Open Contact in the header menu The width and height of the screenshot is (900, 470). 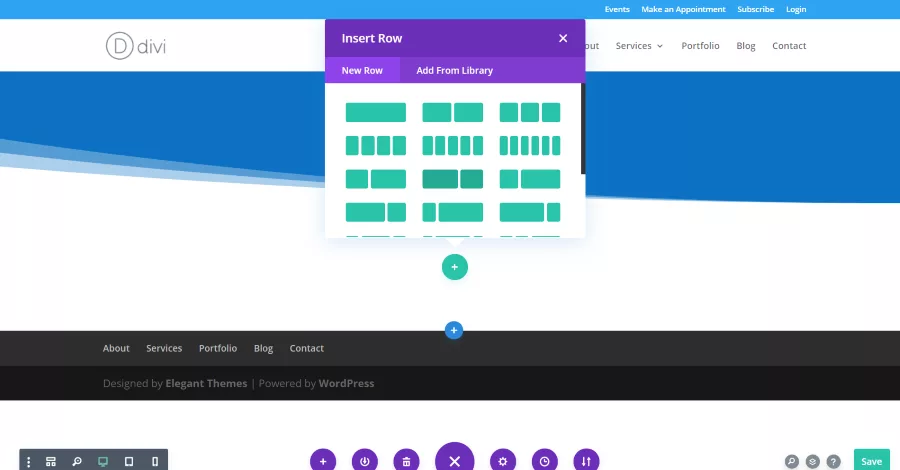coord(789,45)
